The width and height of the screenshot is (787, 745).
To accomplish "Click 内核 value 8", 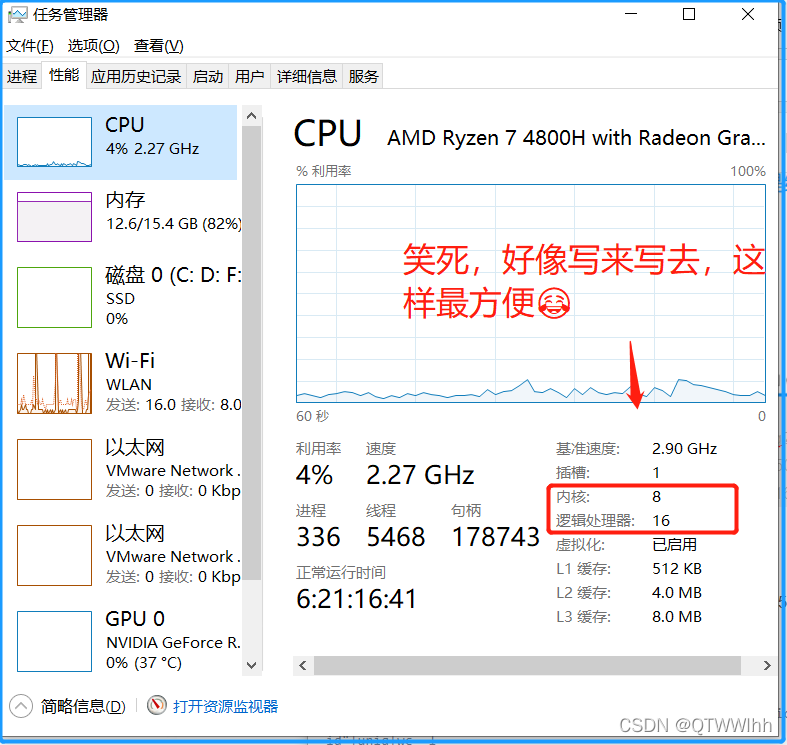I will point(657,496).
